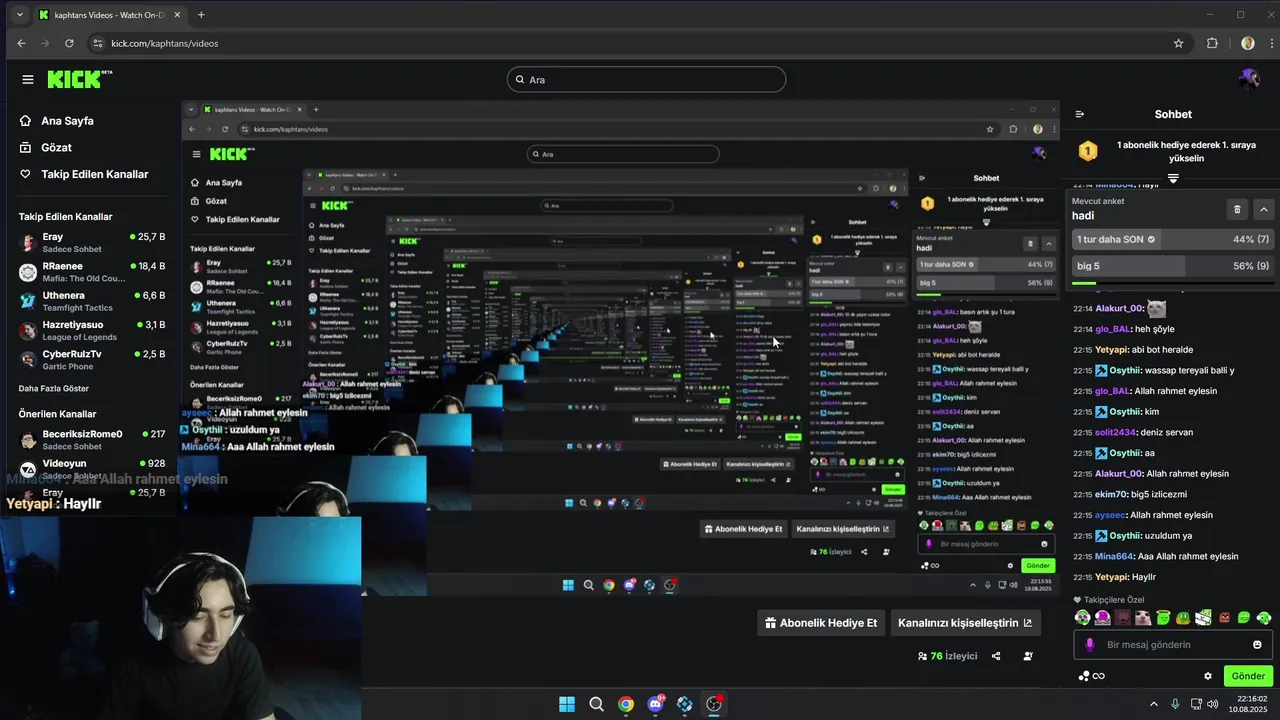This screenshot has width=1280, height=720.
Task: Insert the red angry face emote
Action: 1224,618
